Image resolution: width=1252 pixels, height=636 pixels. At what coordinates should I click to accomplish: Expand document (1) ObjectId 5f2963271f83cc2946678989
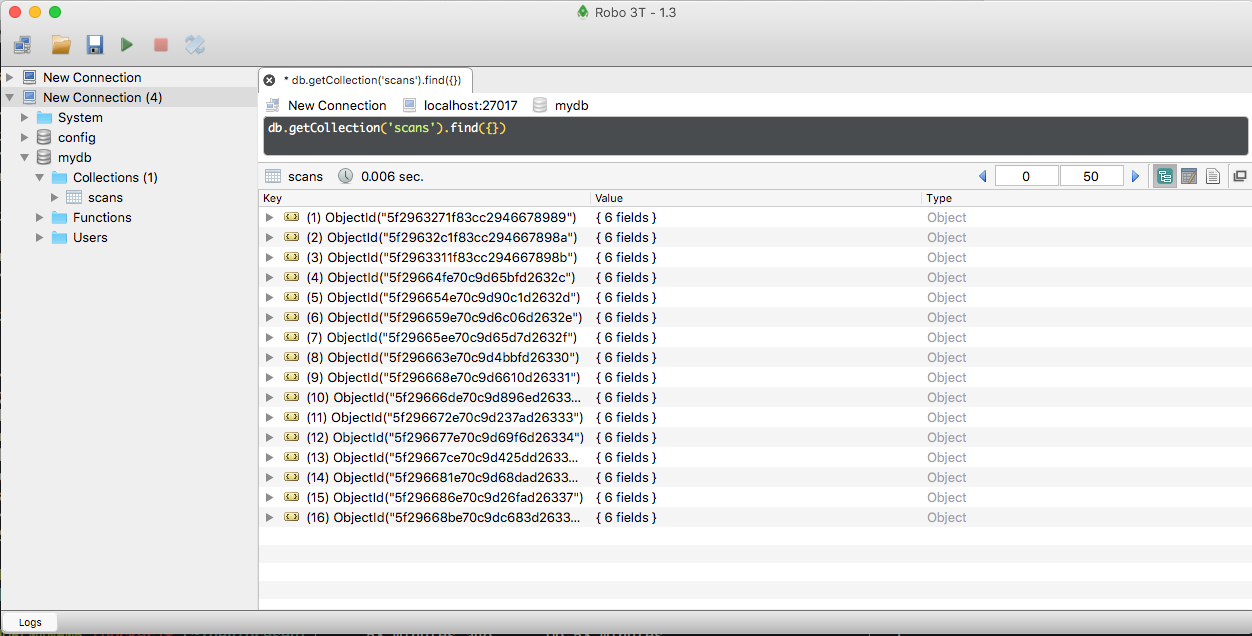[269, 217]
